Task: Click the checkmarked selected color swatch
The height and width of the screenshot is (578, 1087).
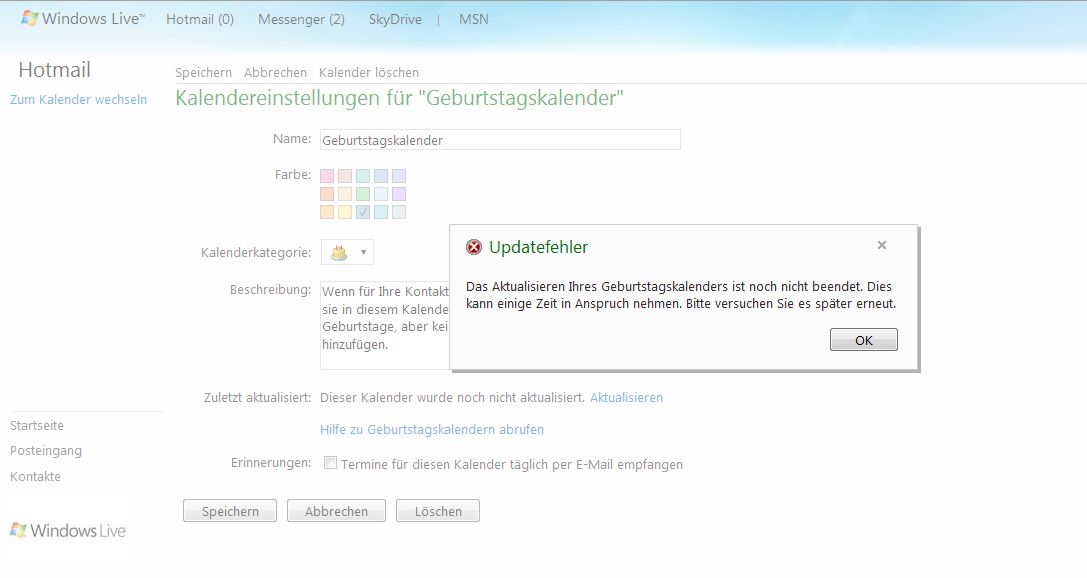Action: click(363, 212)
